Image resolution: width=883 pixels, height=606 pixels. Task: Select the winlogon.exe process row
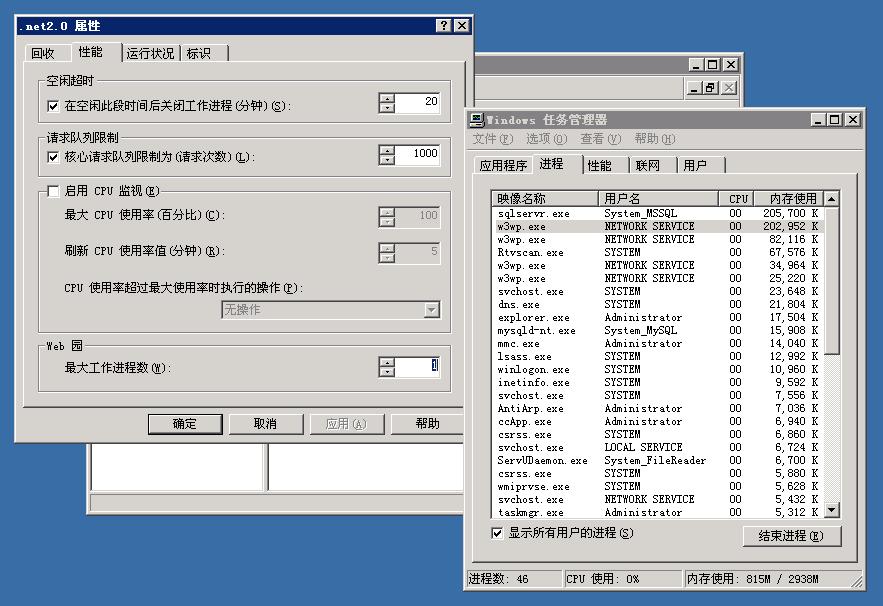point(658,369)
